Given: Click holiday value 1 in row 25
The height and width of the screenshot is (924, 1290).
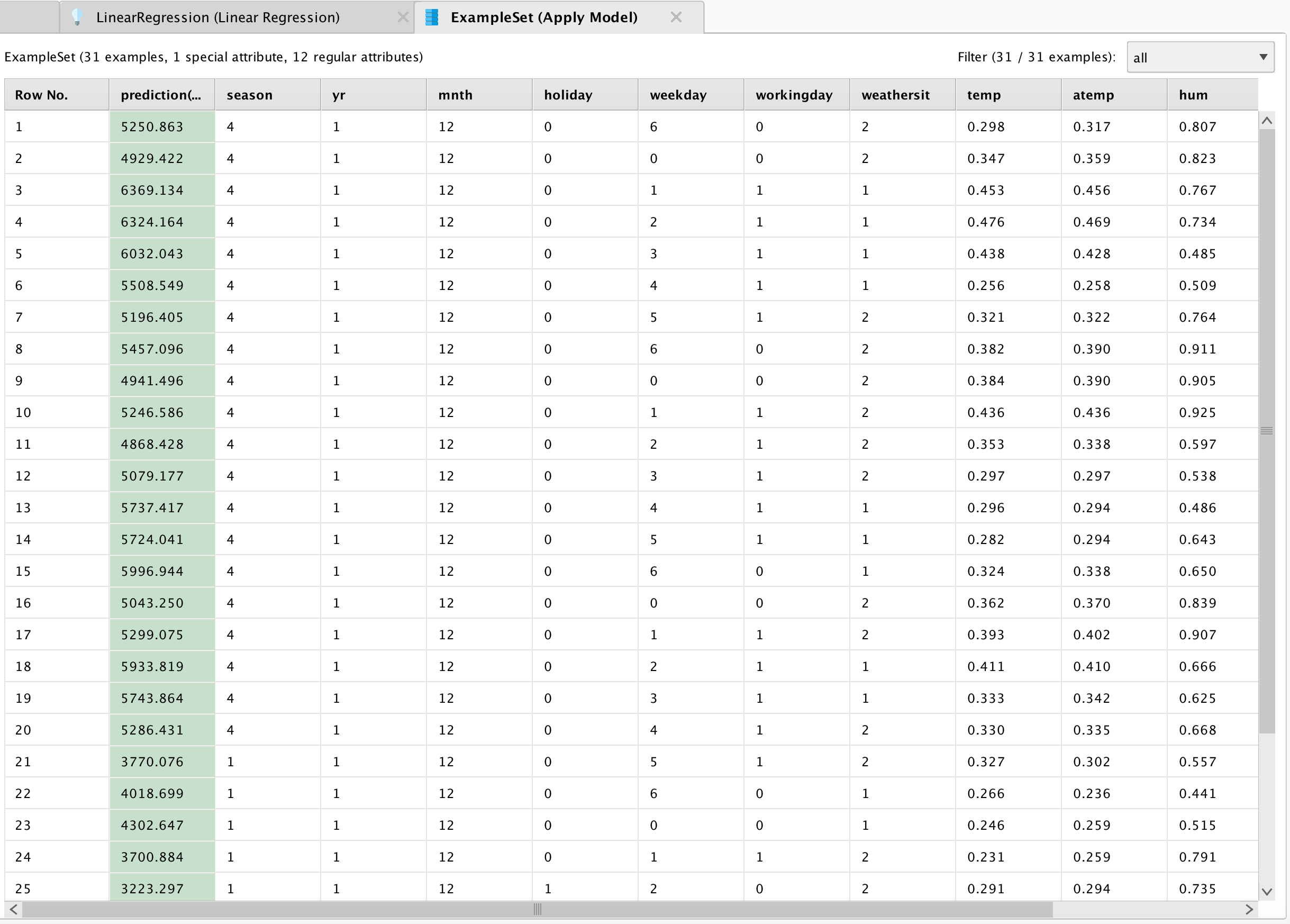Looking at the screenshot, I should [x=585, y=888].
